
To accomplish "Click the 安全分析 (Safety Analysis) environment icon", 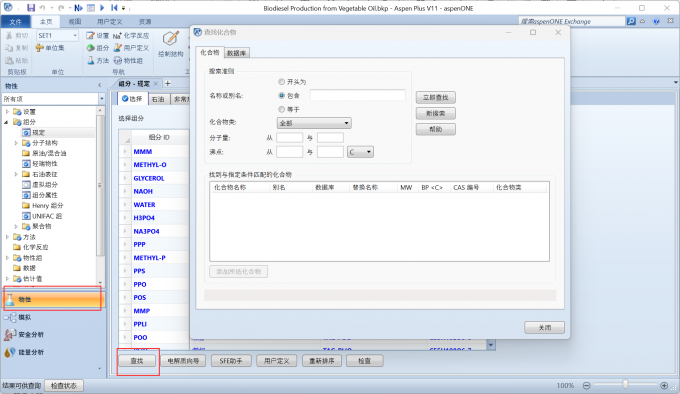I will (x=11, y=335).
